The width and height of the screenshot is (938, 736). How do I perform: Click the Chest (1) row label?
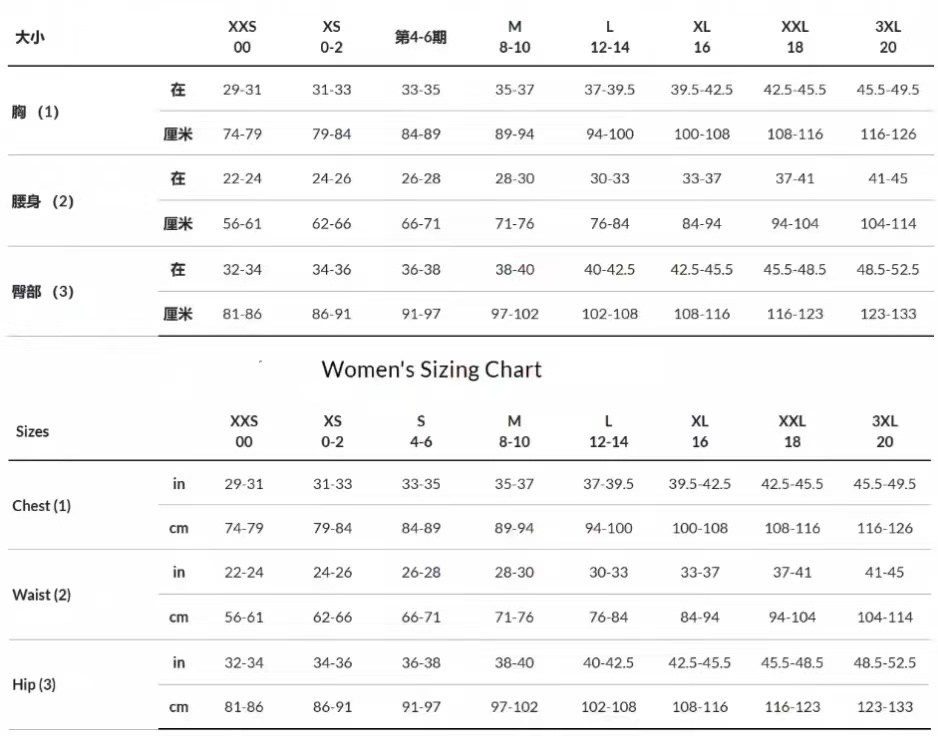click(x=41, y=505)
